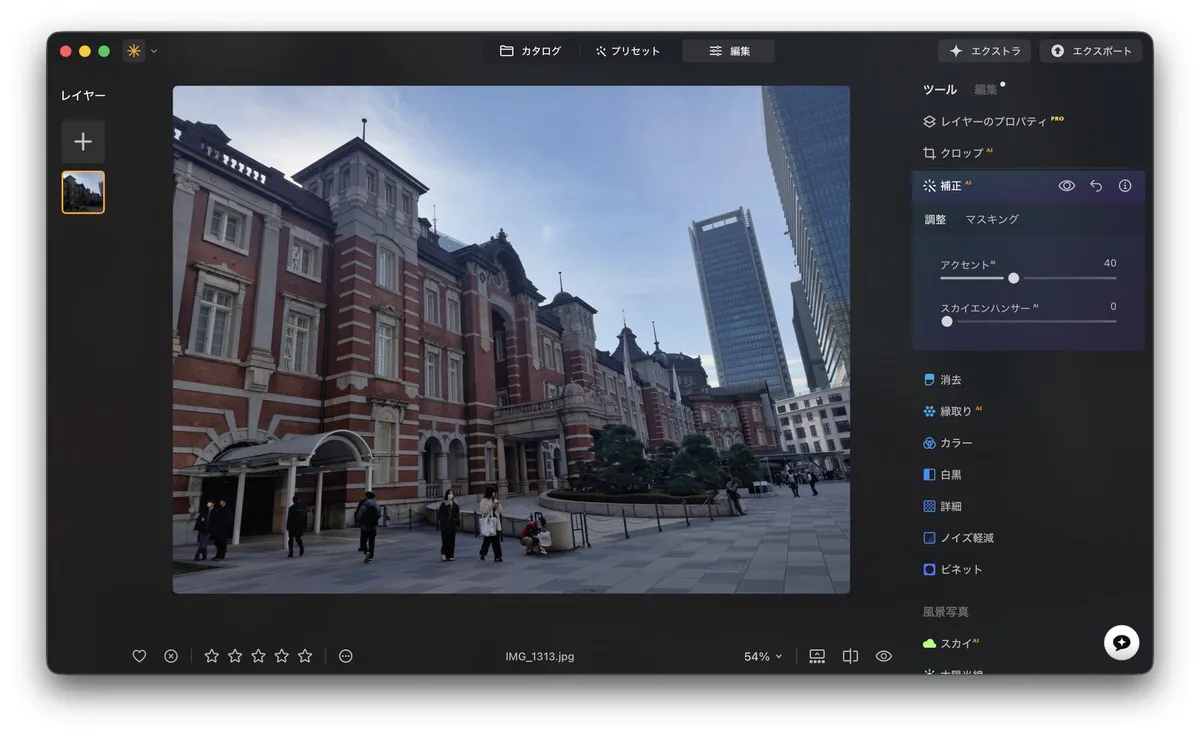Click the undo arrow in 補正 panel
The height and width of the screenshot is (736, 1200).
1096,186
